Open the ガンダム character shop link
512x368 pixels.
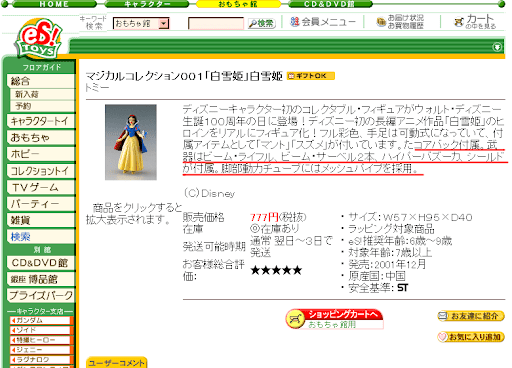pos(41,320)
